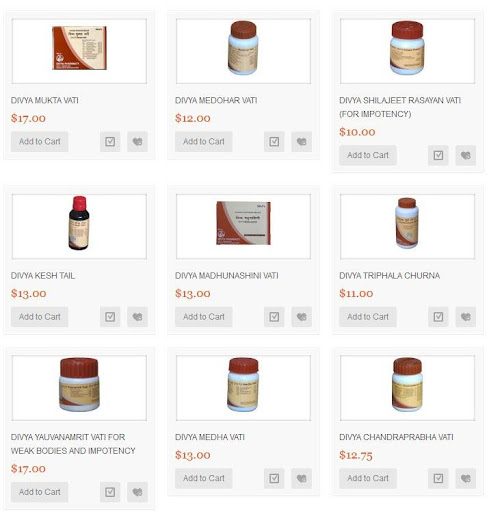
Task: Open Divya Kesh Tail product title link
Action: [x=43, y=276]
